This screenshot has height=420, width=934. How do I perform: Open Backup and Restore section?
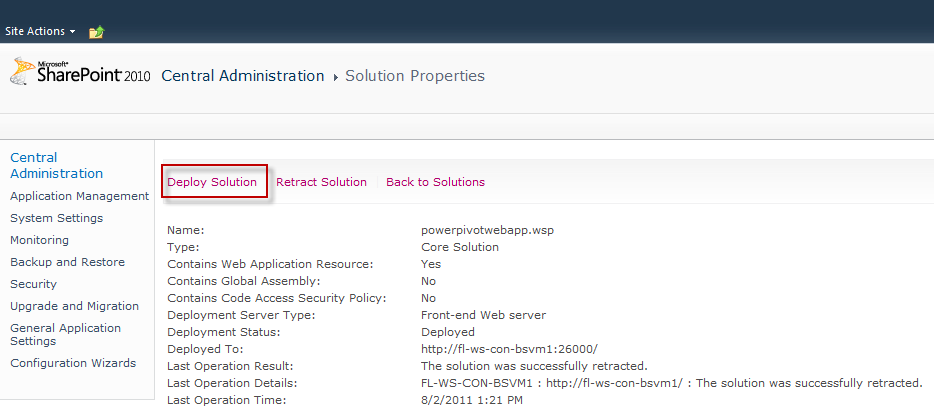pyautogui.click(x=67, y=262)
